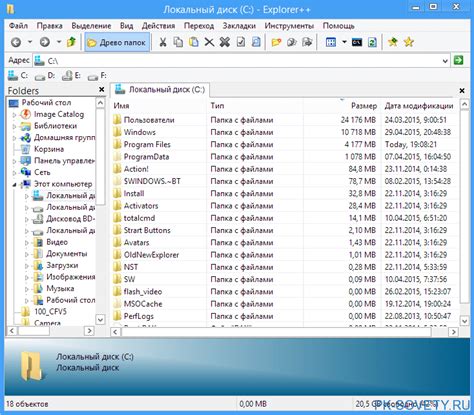
Task: Expand the Видео tree node
Action: [x=27, y=243]
